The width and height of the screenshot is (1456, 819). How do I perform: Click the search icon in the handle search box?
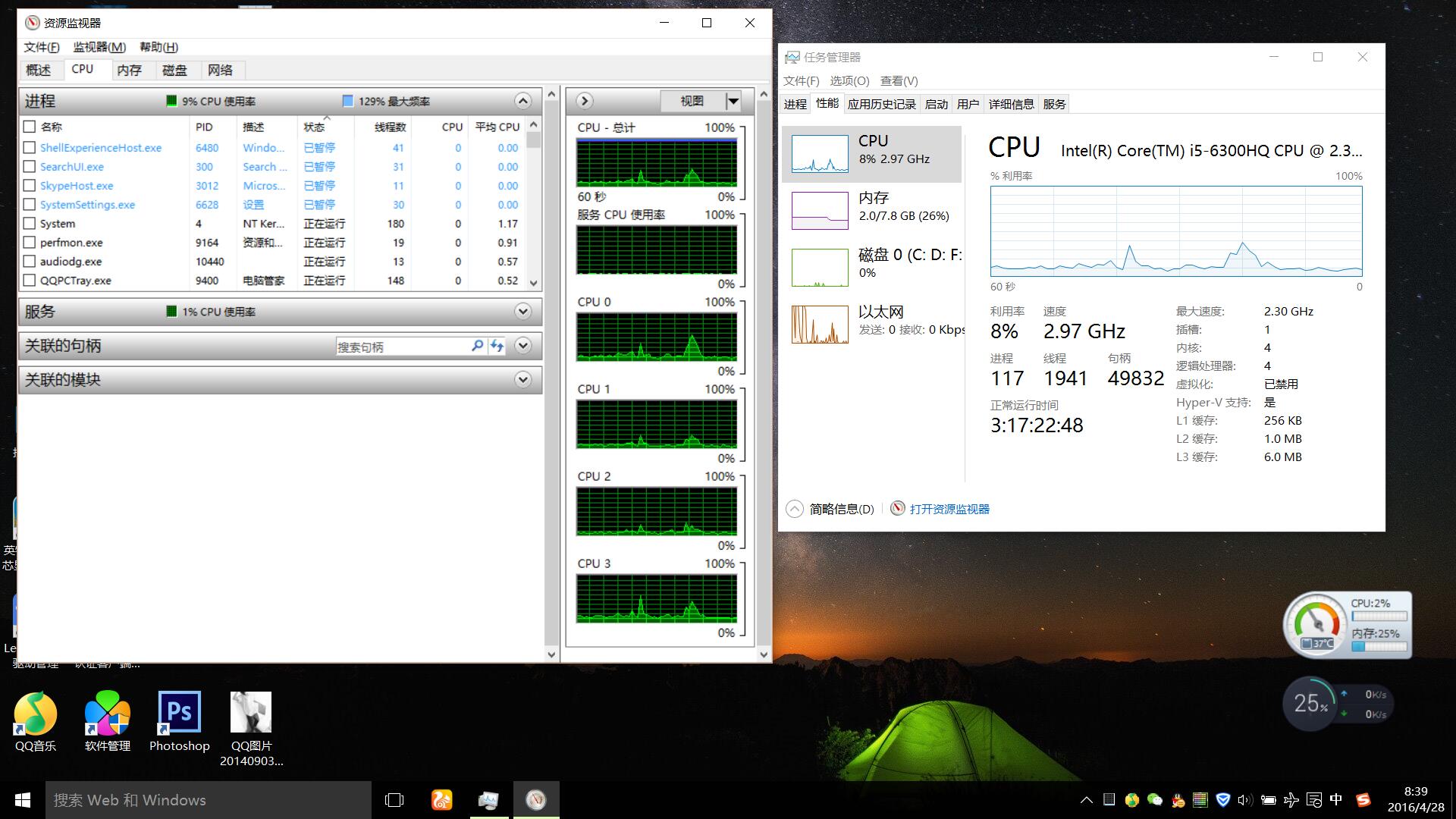pyautogui.click(x=477, y=346)
